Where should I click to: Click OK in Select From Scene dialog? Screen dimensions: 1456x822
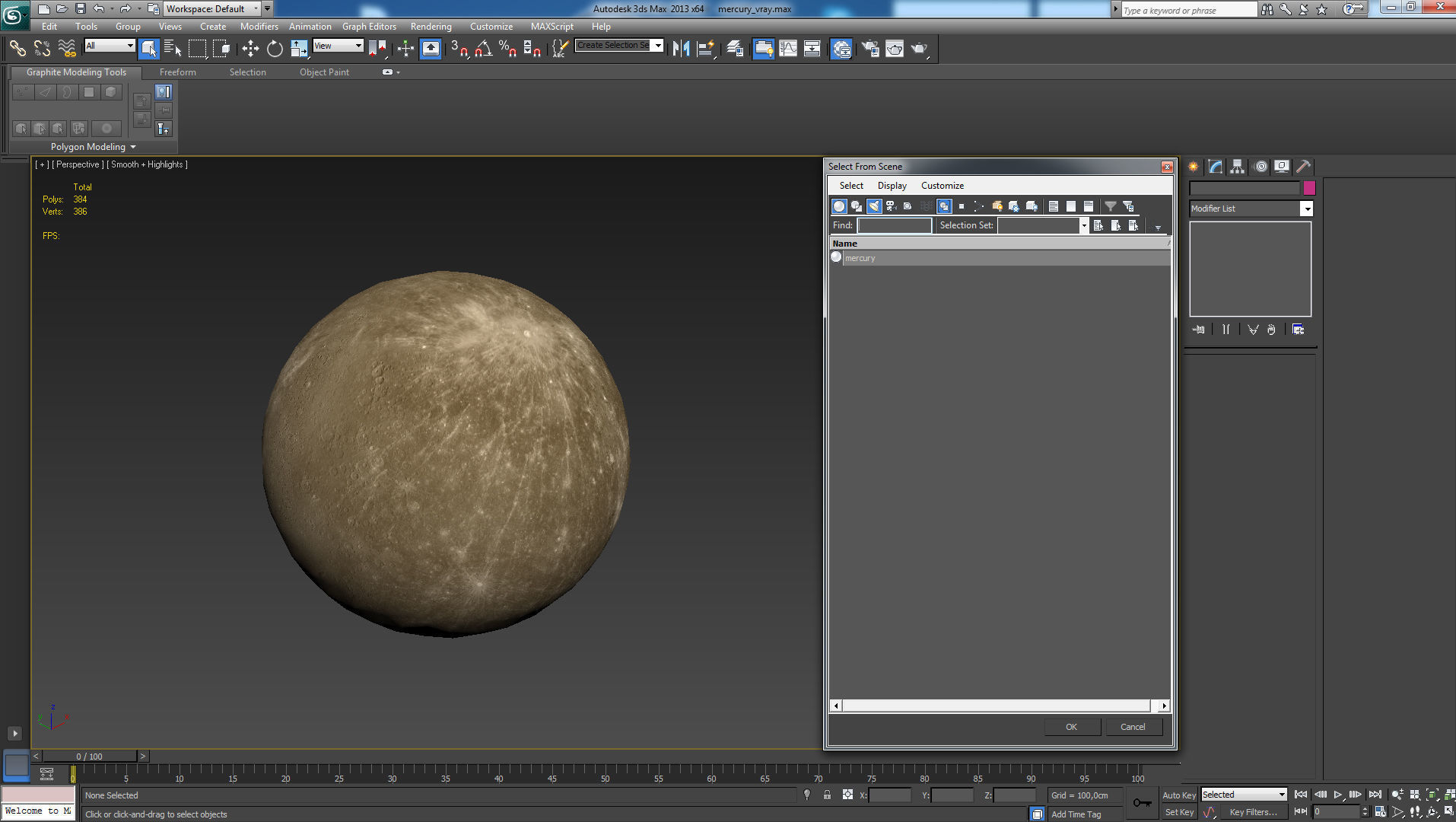[x=1072, y=727]
